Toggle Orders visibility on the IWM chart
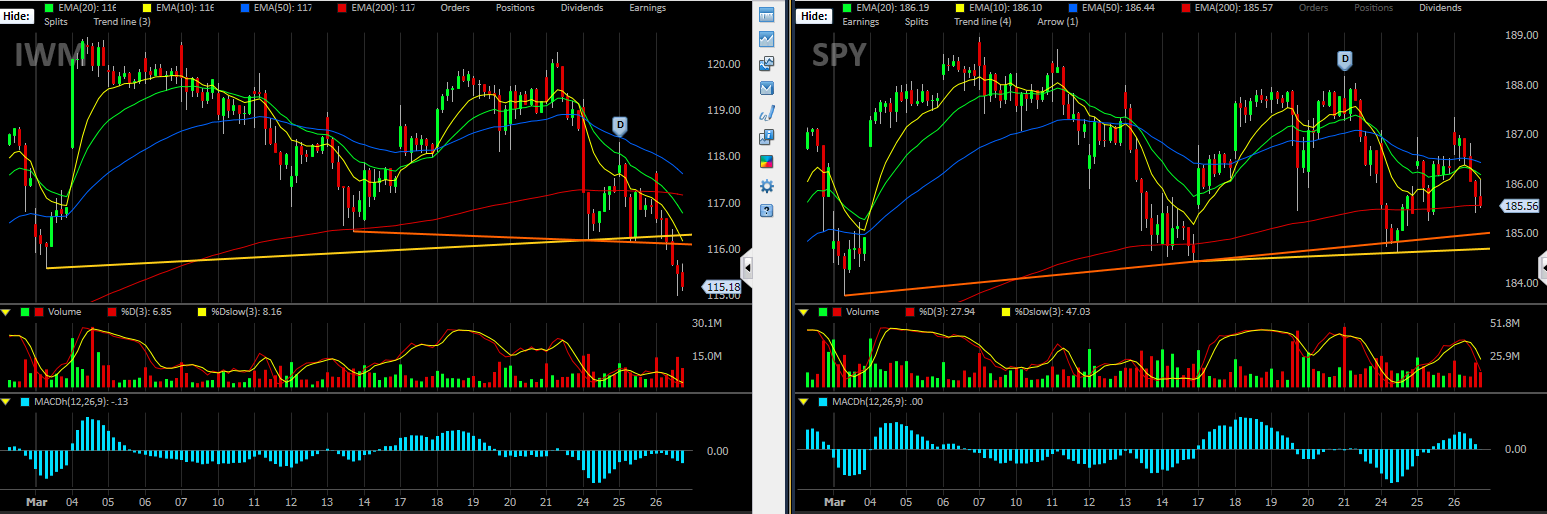 click(x=457, y=8)
